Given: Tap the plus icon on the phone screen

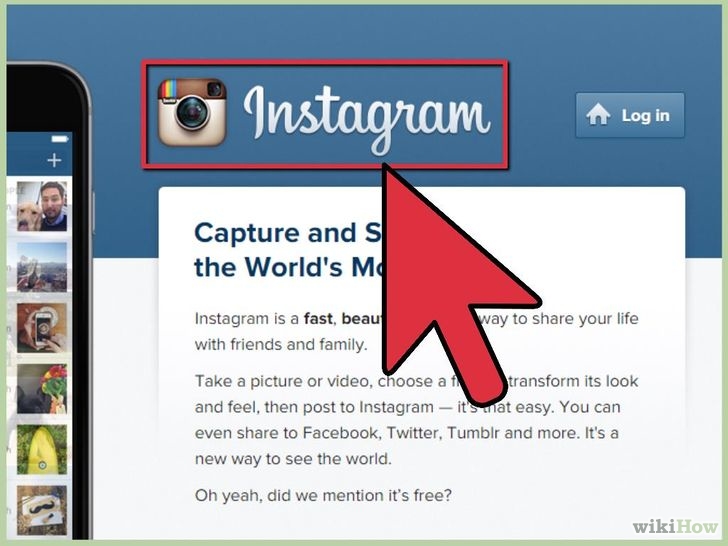Looking at the screenshot, I should tap(54, 160).
